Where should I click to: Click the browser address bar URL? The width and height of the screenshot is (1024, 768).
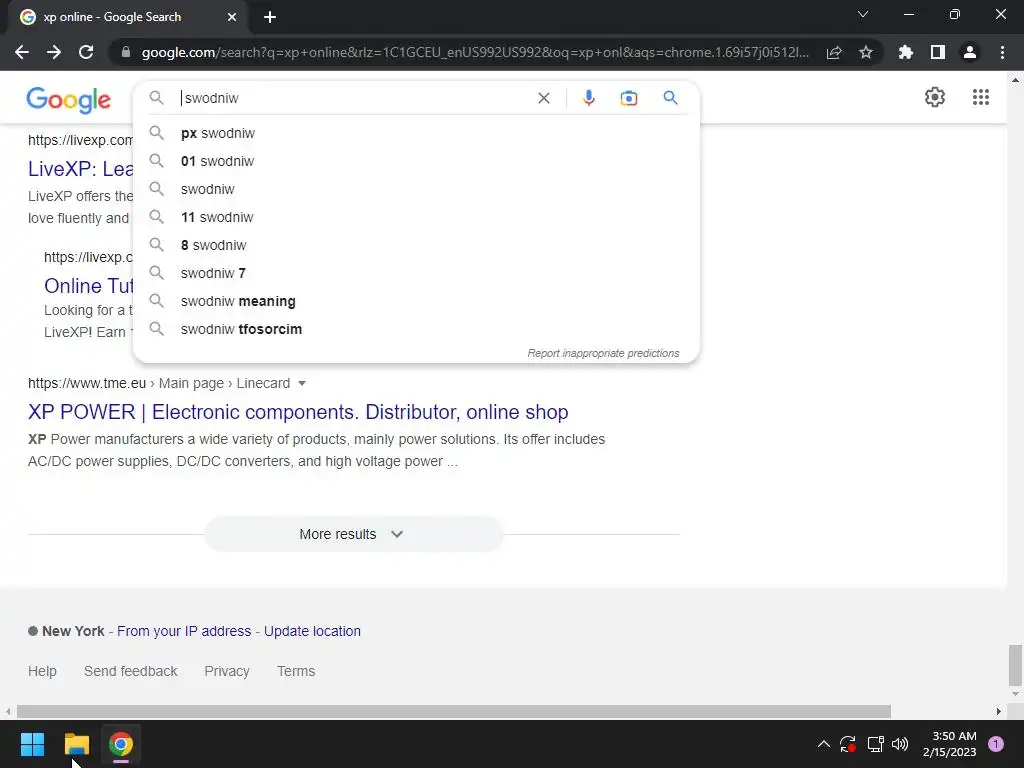click(475, 52)
